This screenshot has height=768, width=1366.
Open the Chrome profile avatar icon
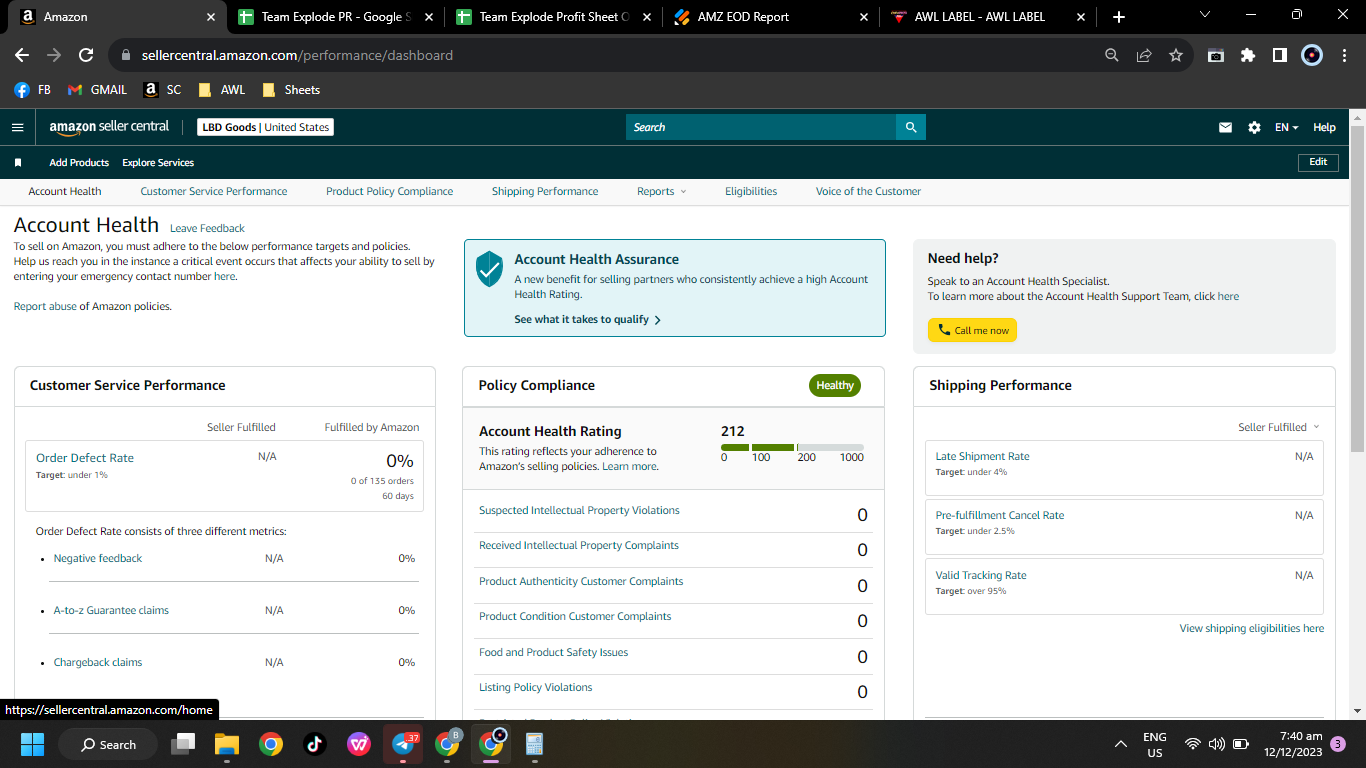[1312, 55]
